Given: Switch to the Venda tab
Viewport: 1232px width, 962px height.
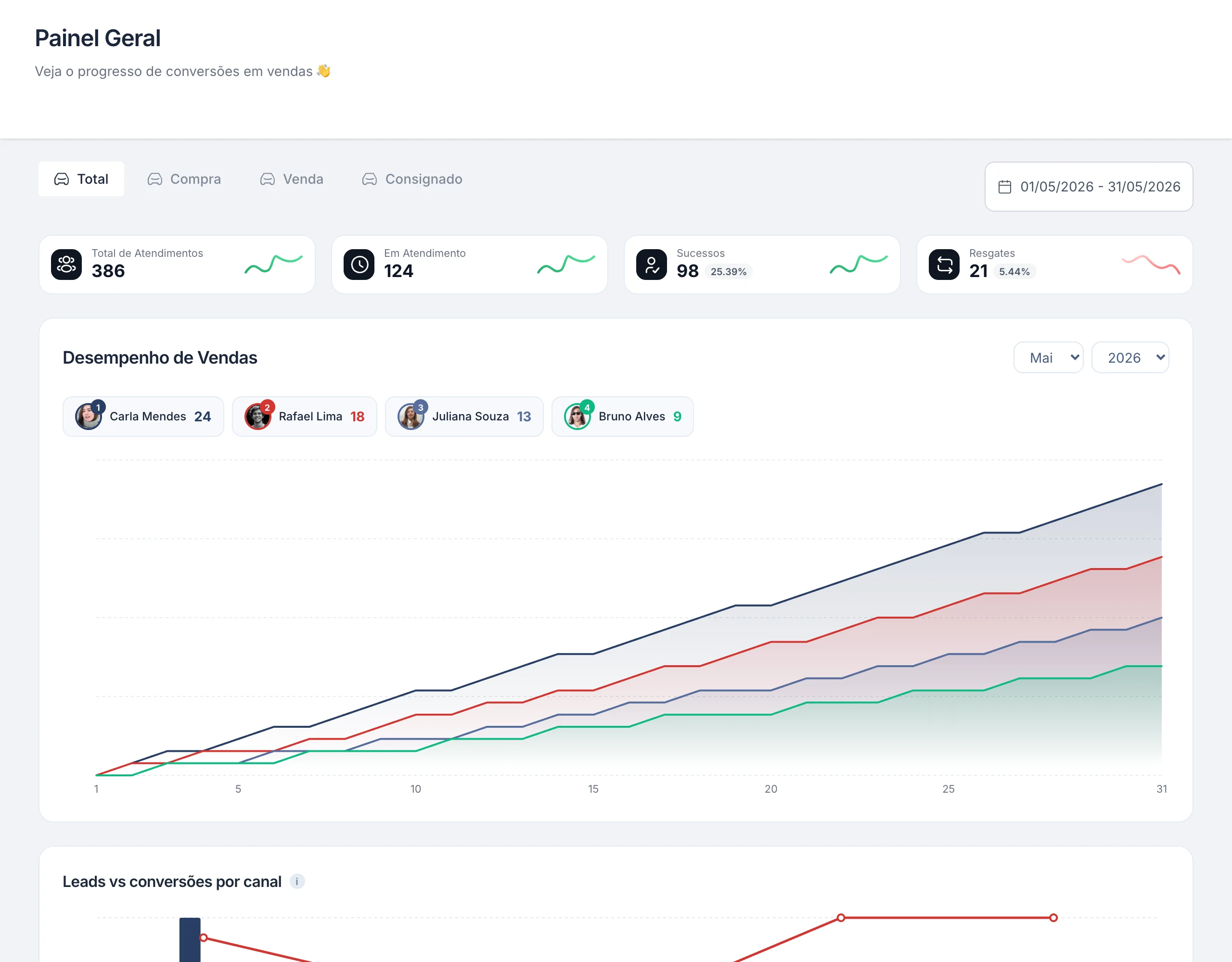Looking at the screenshot, I should (292, 179).
